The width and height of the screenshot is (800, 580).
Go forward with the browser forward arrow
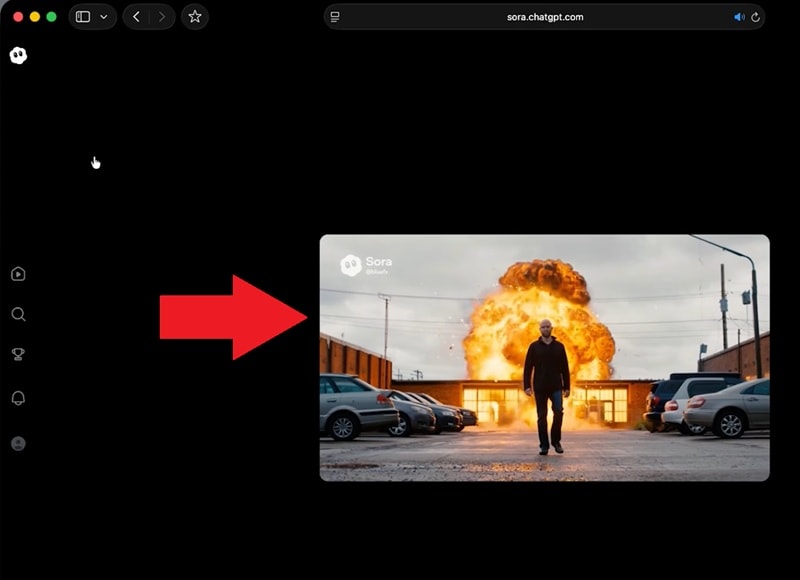click(162, 17)
